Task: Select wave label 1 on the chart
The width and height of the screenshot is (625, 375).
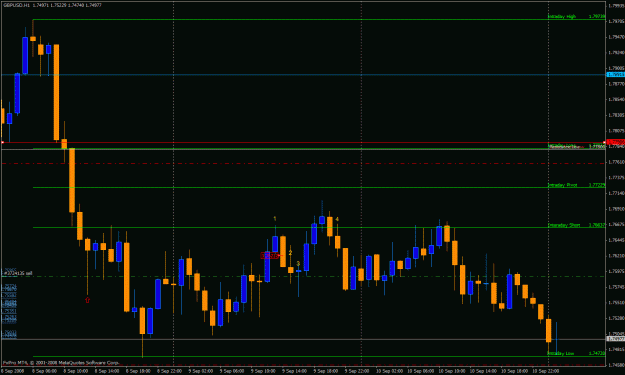Action: 275,219
